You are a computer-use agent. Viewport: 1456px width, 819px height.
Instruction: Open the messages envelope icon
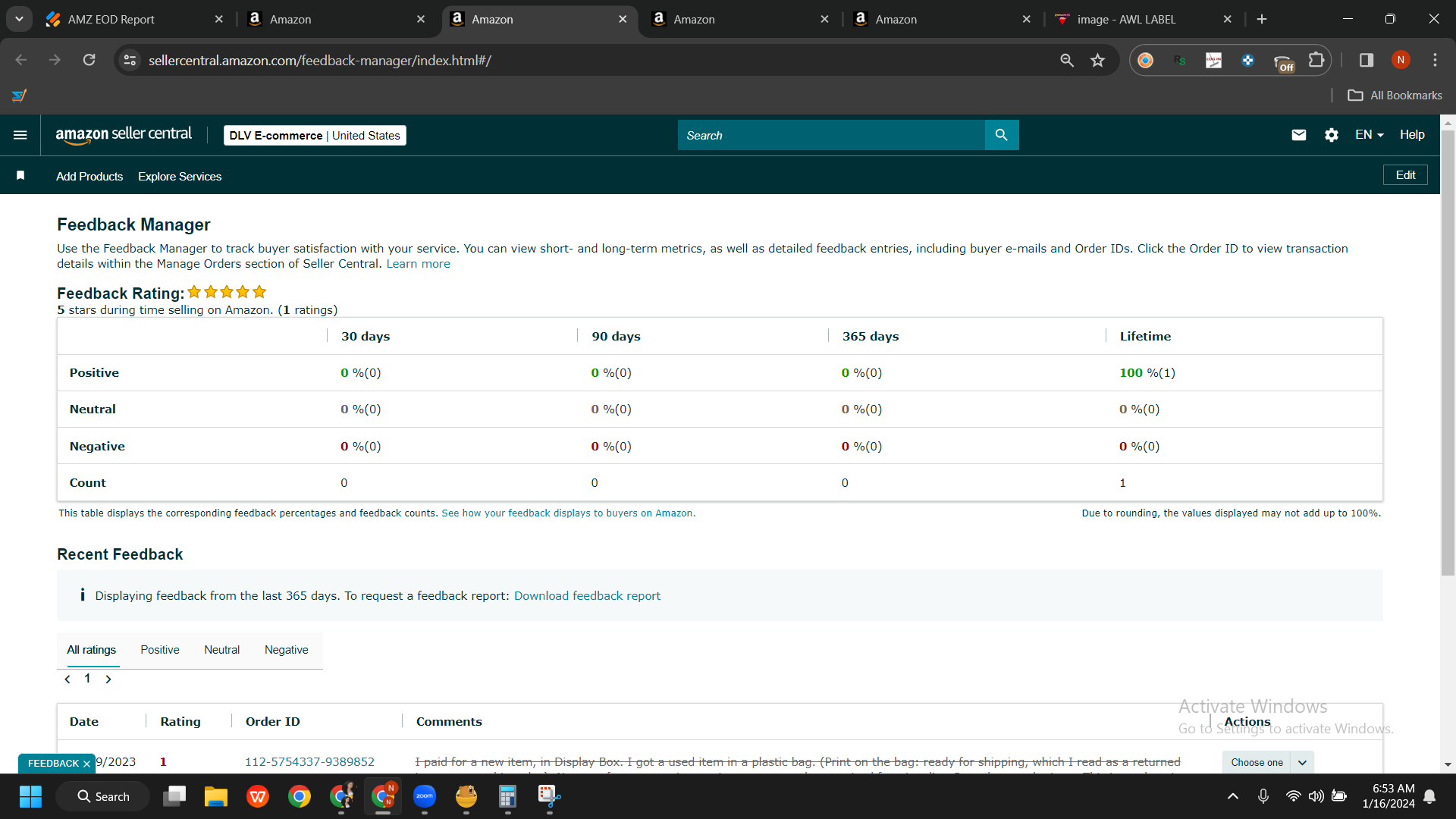(1298, 135)
